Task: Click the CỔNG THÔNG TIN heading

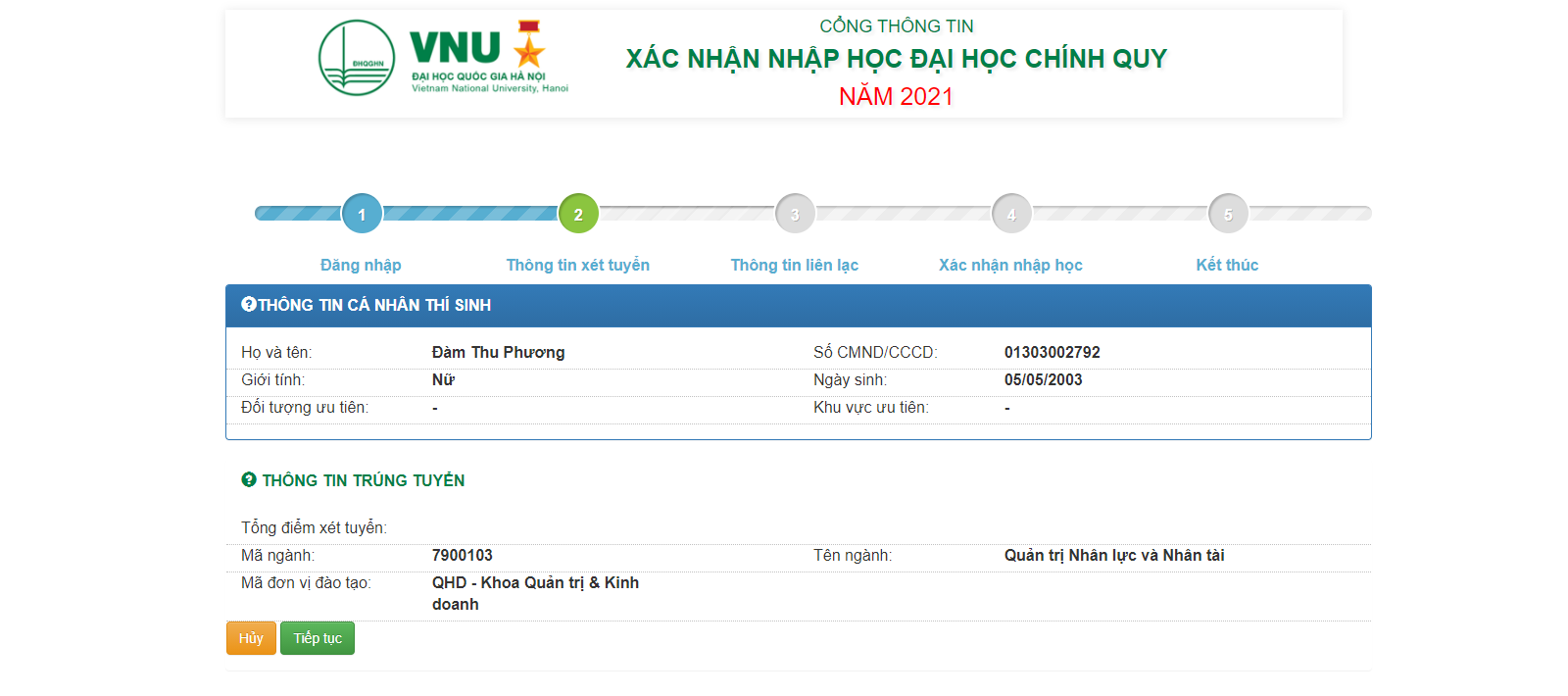Action: (897, 26)
